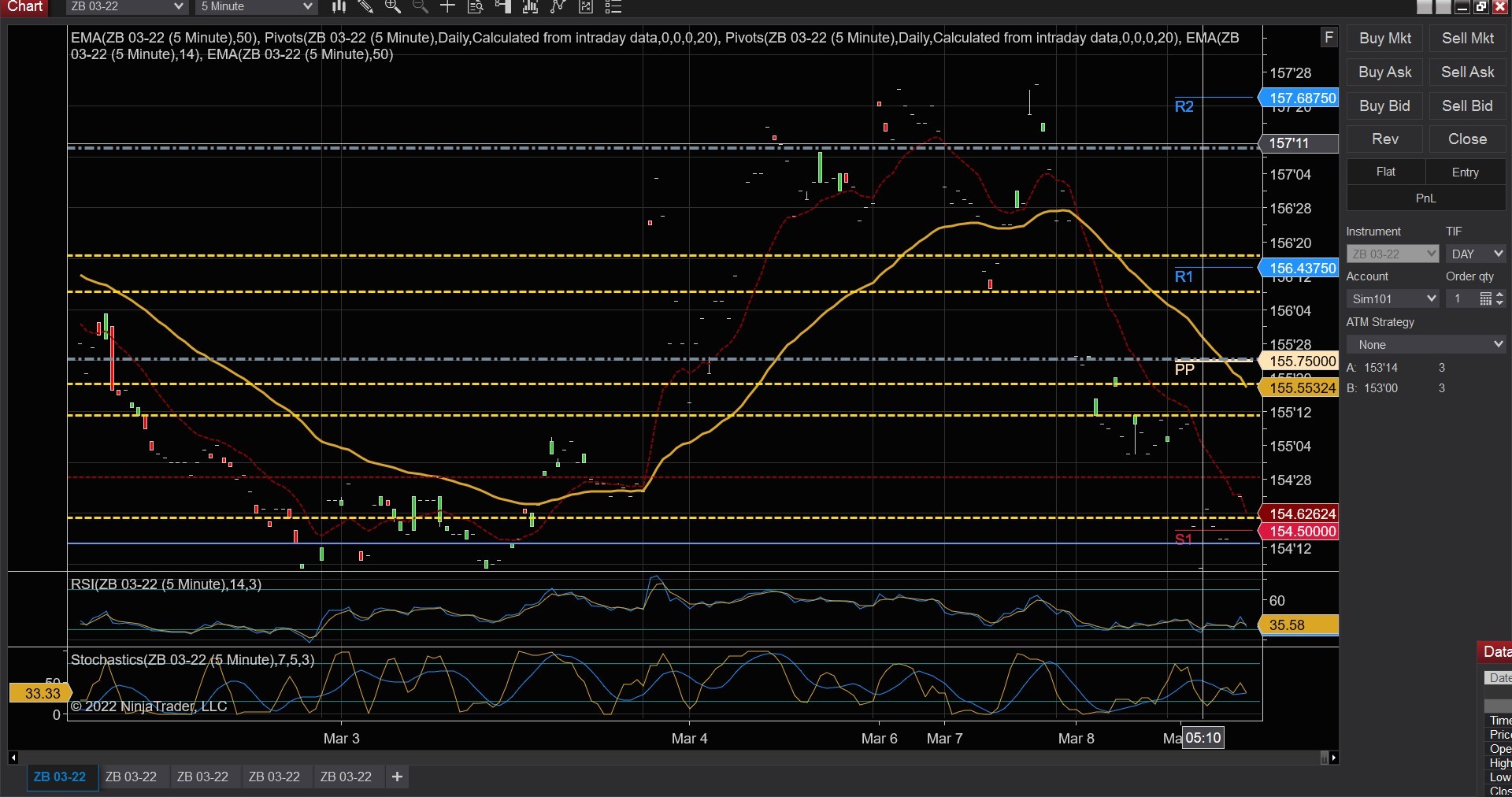Increase order qty with up arrow
The width and height of the screenshot is (1512, 797).
point(1499,295)
